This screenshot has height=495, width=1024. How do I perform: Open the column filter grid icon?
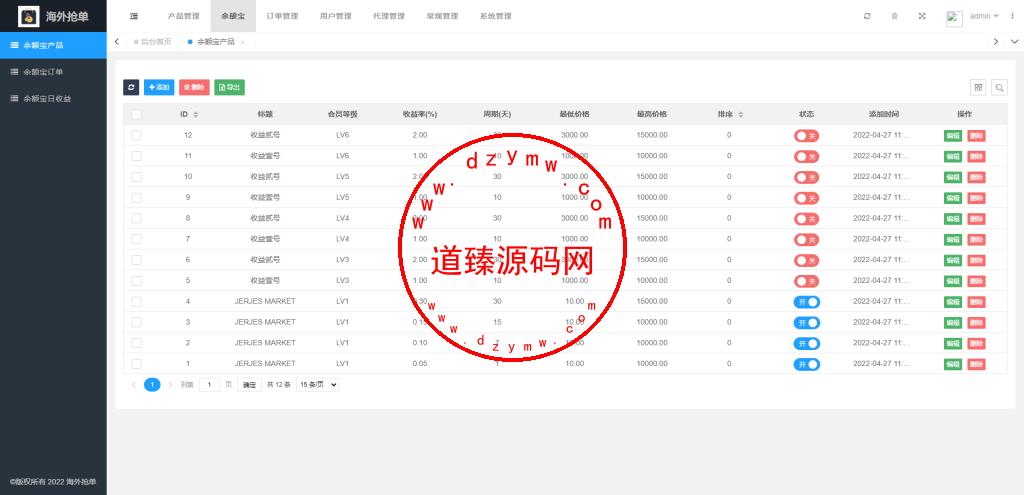point(978,87)
